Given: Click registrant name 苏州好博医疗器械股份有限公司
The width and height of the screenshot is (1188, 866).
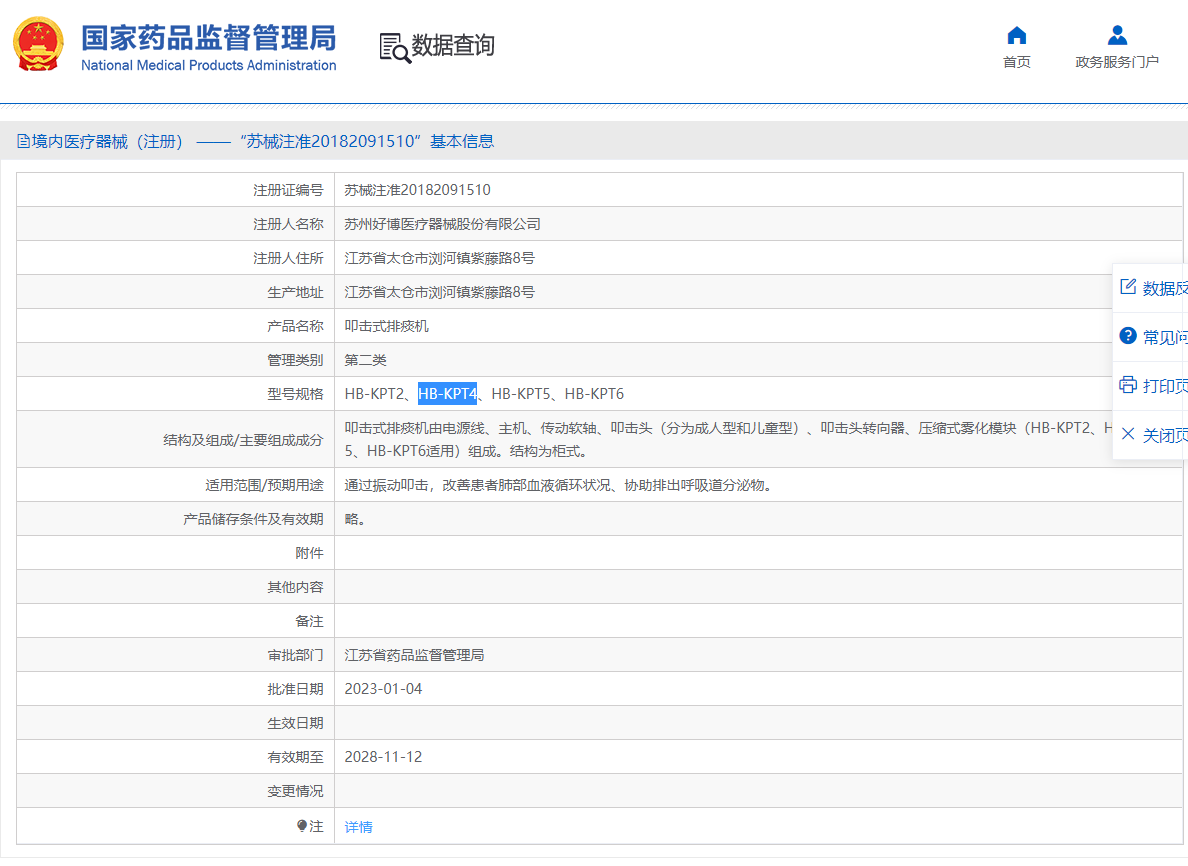Looking at the screenshot, I should 442,224.
